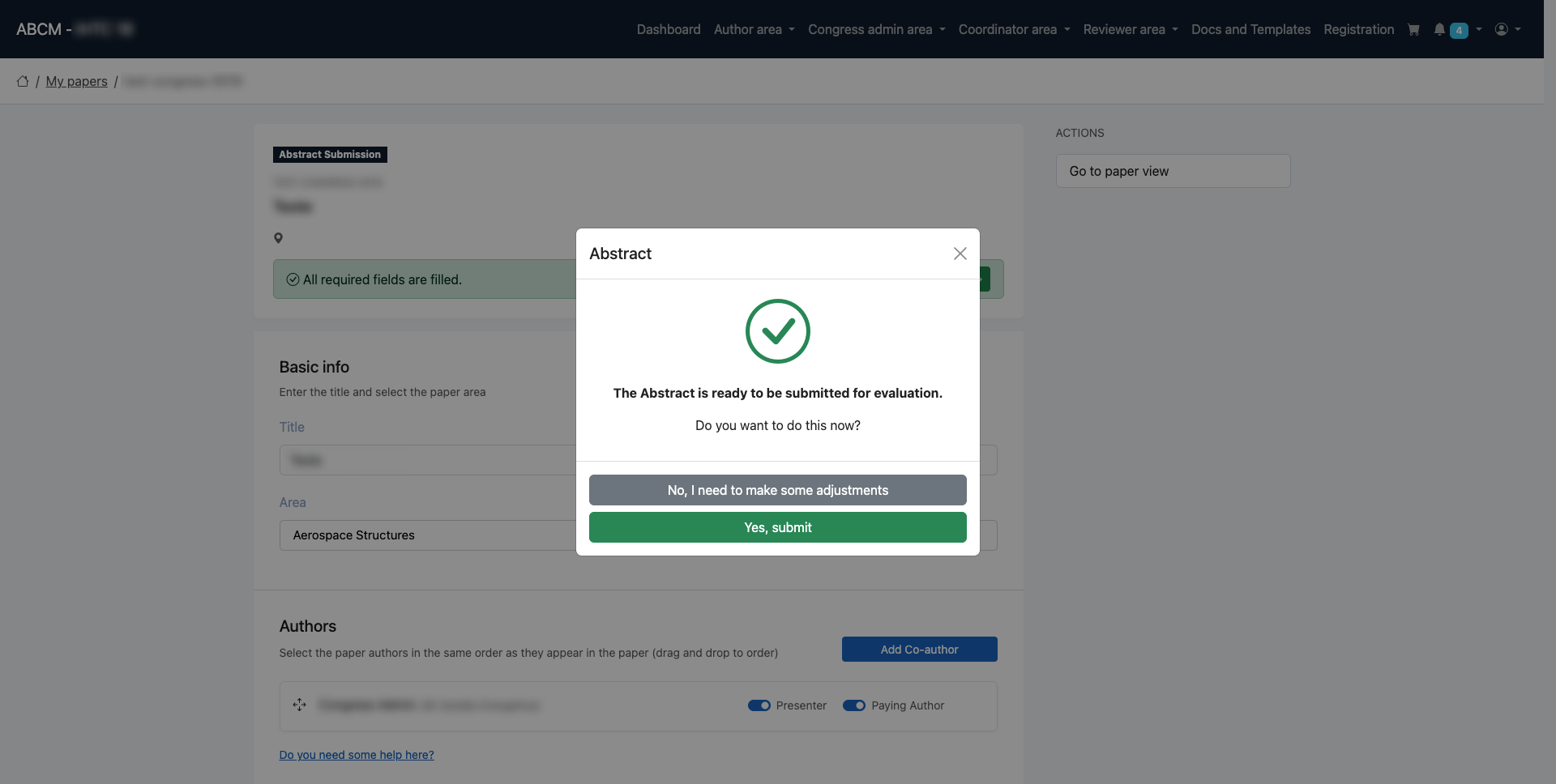The height and width of the screenshot is (784, 1556).
Task: Follow the My papers breadcrumb link
Action: [x=76, y=81]
